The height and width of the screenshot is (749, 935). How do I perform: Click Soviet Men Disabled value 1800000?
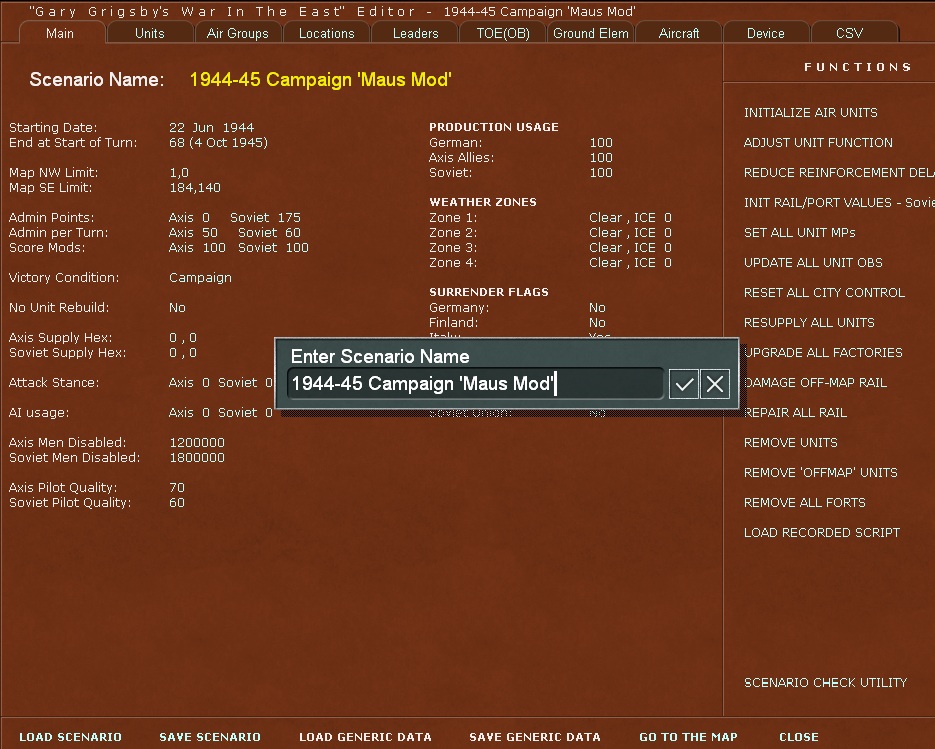(x=197, y=457)
